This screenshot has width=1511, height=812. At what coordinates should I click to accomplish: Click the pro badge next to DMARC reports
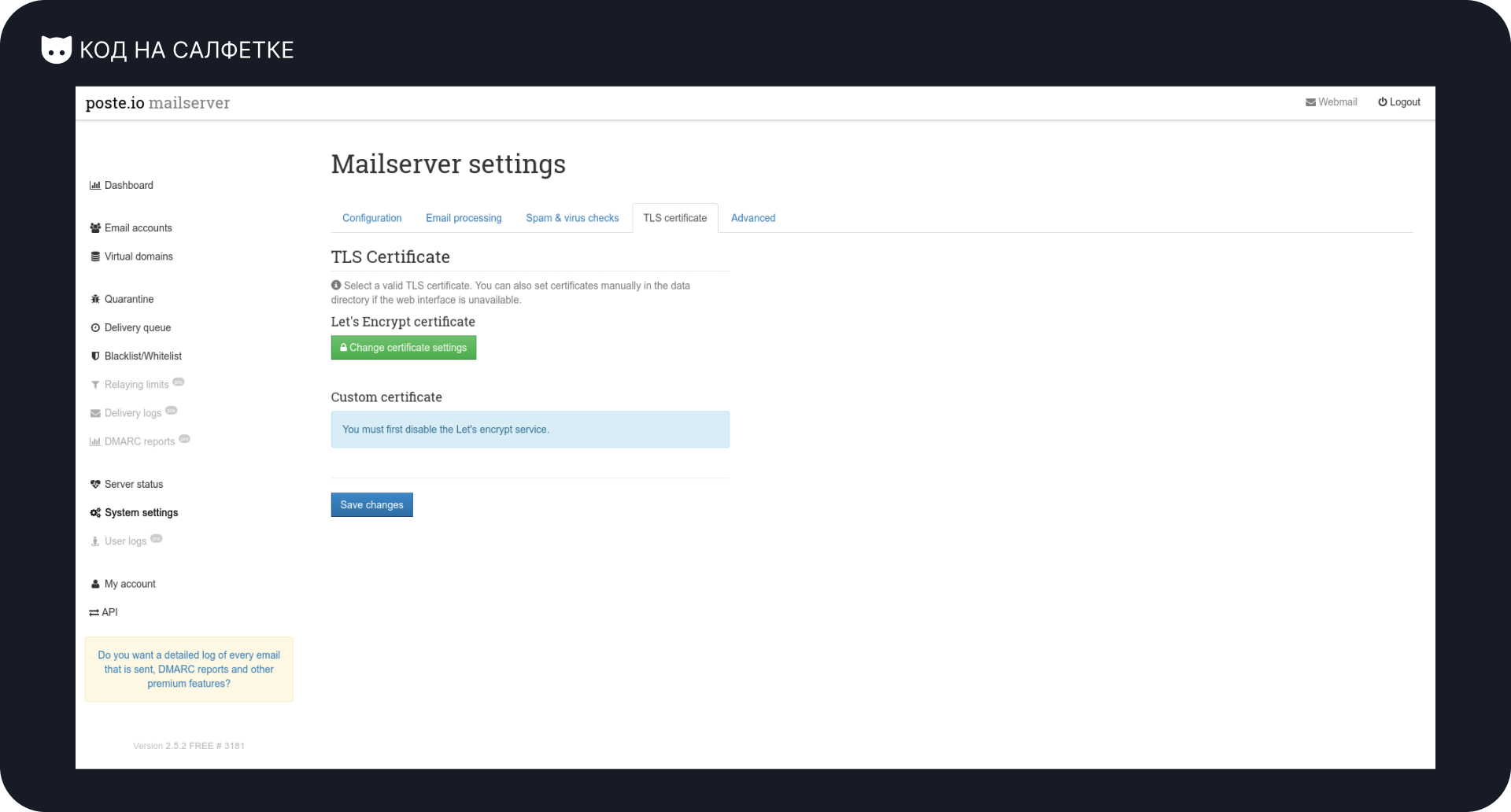(184, 439)
